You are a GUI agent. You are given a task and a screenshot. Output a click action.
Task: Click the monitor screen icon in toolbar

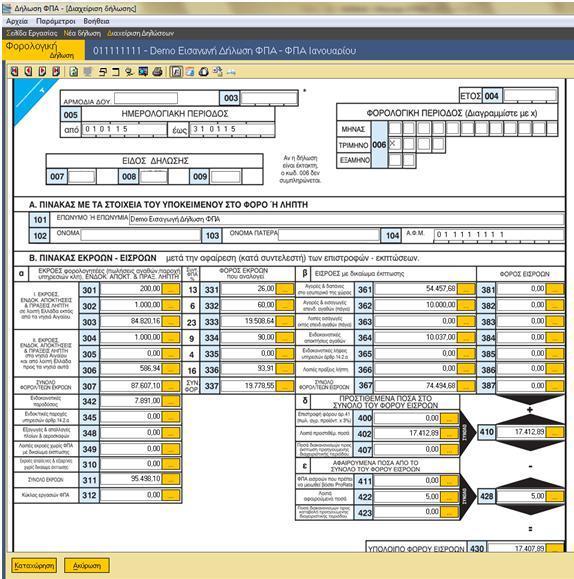[x=143, y=72]
